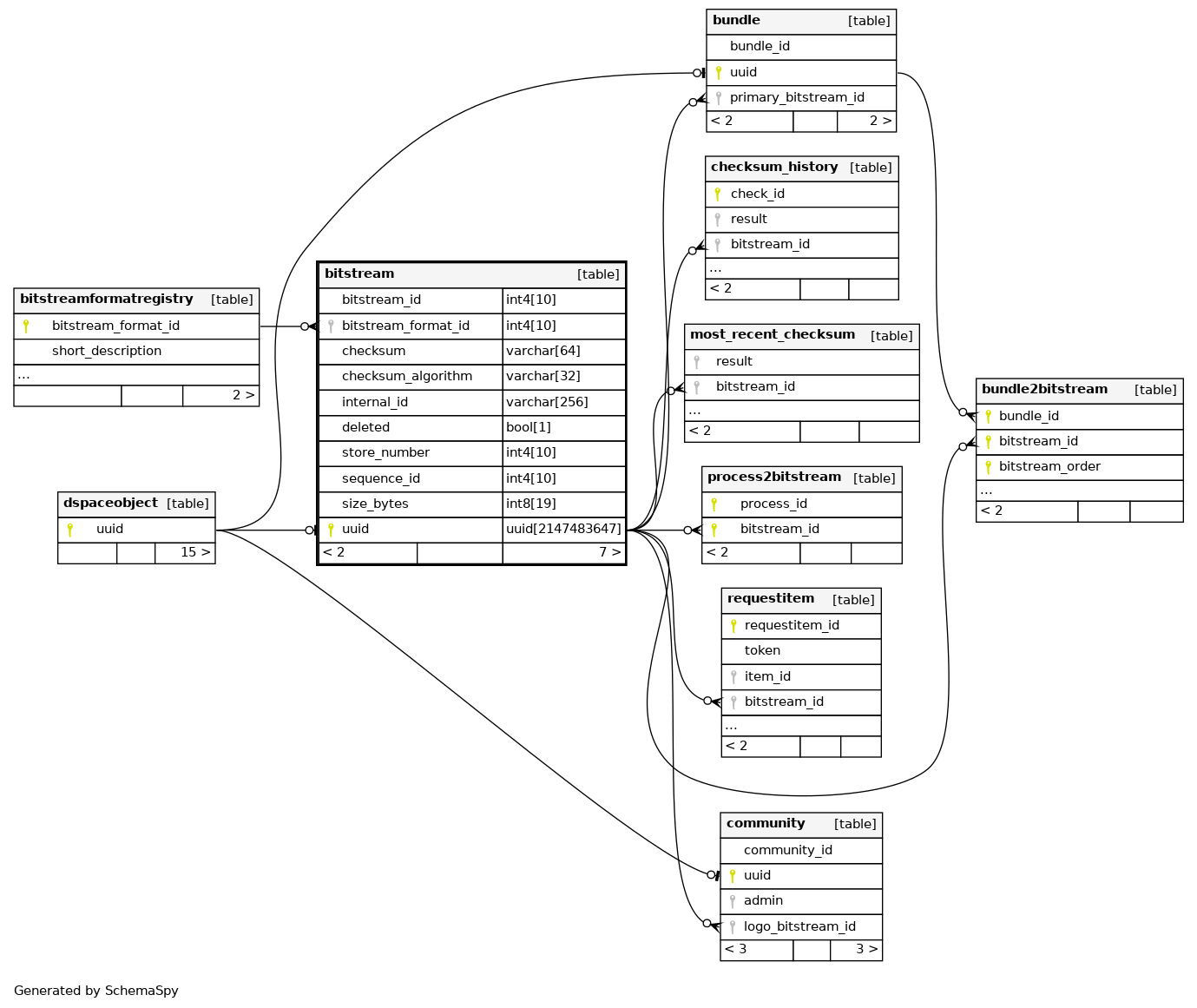This screenshot has height=1008, width=1197.
Task: Expand the ellipsis row in requestitem table
Action: [x=731, y=726]
